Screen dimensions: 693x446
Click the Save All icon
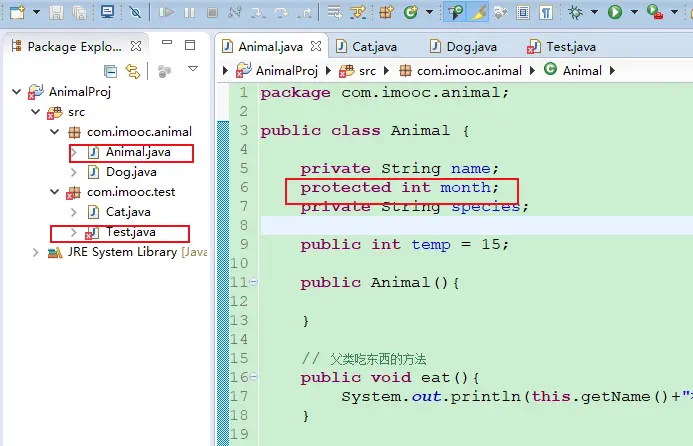[78, 12]
